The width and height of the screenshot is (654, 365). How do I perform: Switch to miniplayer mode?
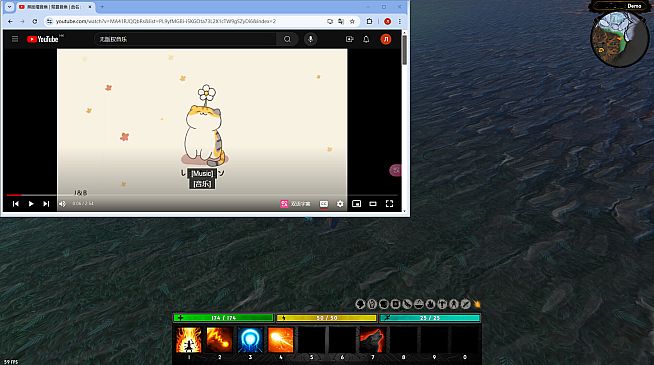tap(356, 204)
